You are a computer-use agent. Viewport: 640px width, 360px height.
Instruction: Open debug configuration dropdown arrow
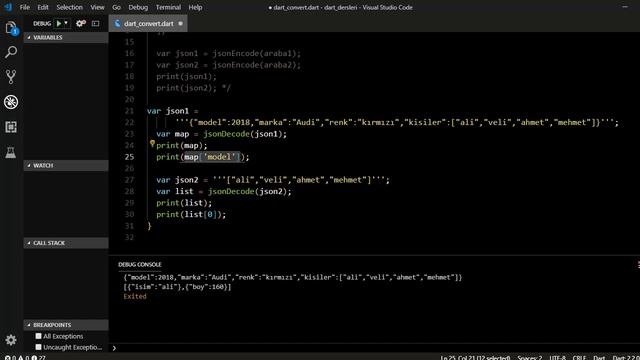click(66, 23)
